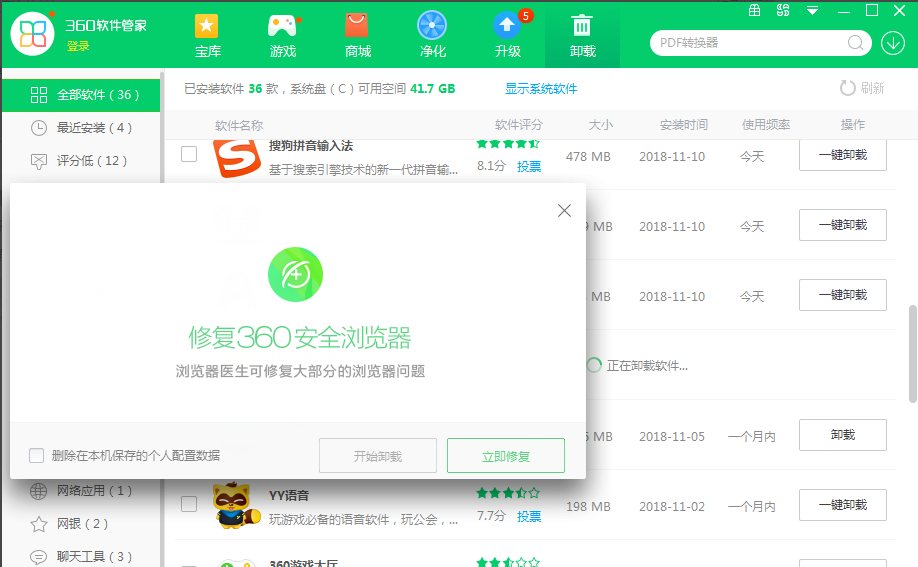Click the 正在卸载软件... status text
This screenshot has width=918, height=567.
647,366
